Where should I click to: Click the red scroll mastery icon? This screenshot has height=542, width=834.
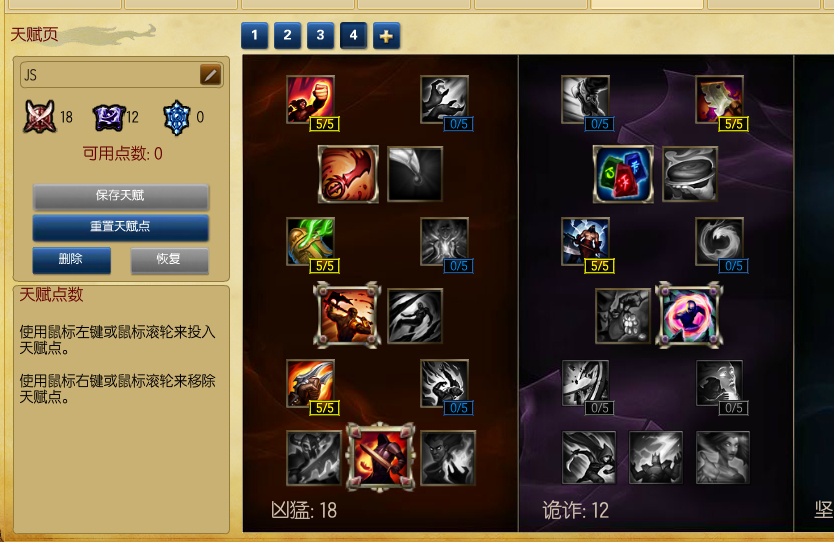click(x=348, y=174)
